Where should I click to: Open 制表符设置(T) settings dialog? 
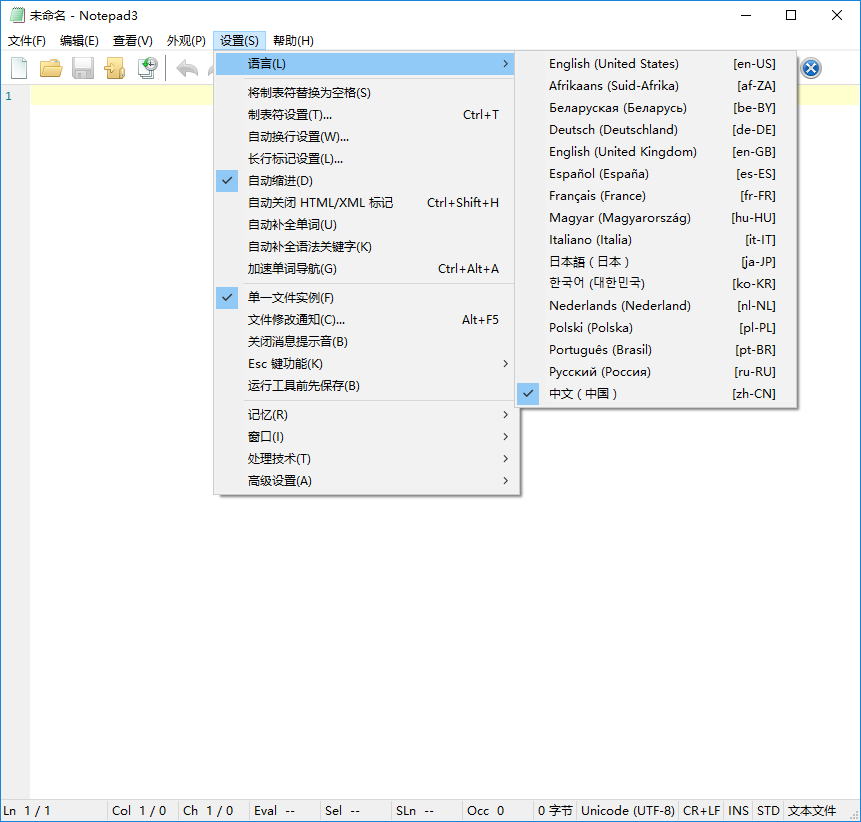tap(290, 114)
